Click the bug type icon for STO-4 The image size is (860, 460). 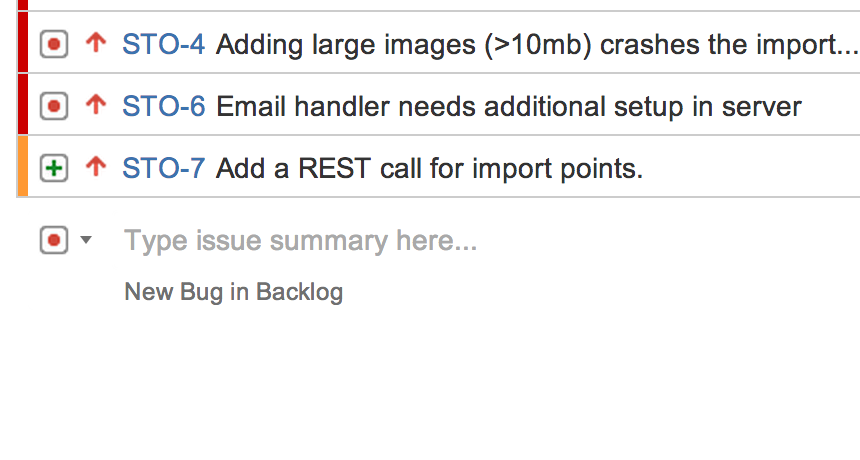[54, 44]
